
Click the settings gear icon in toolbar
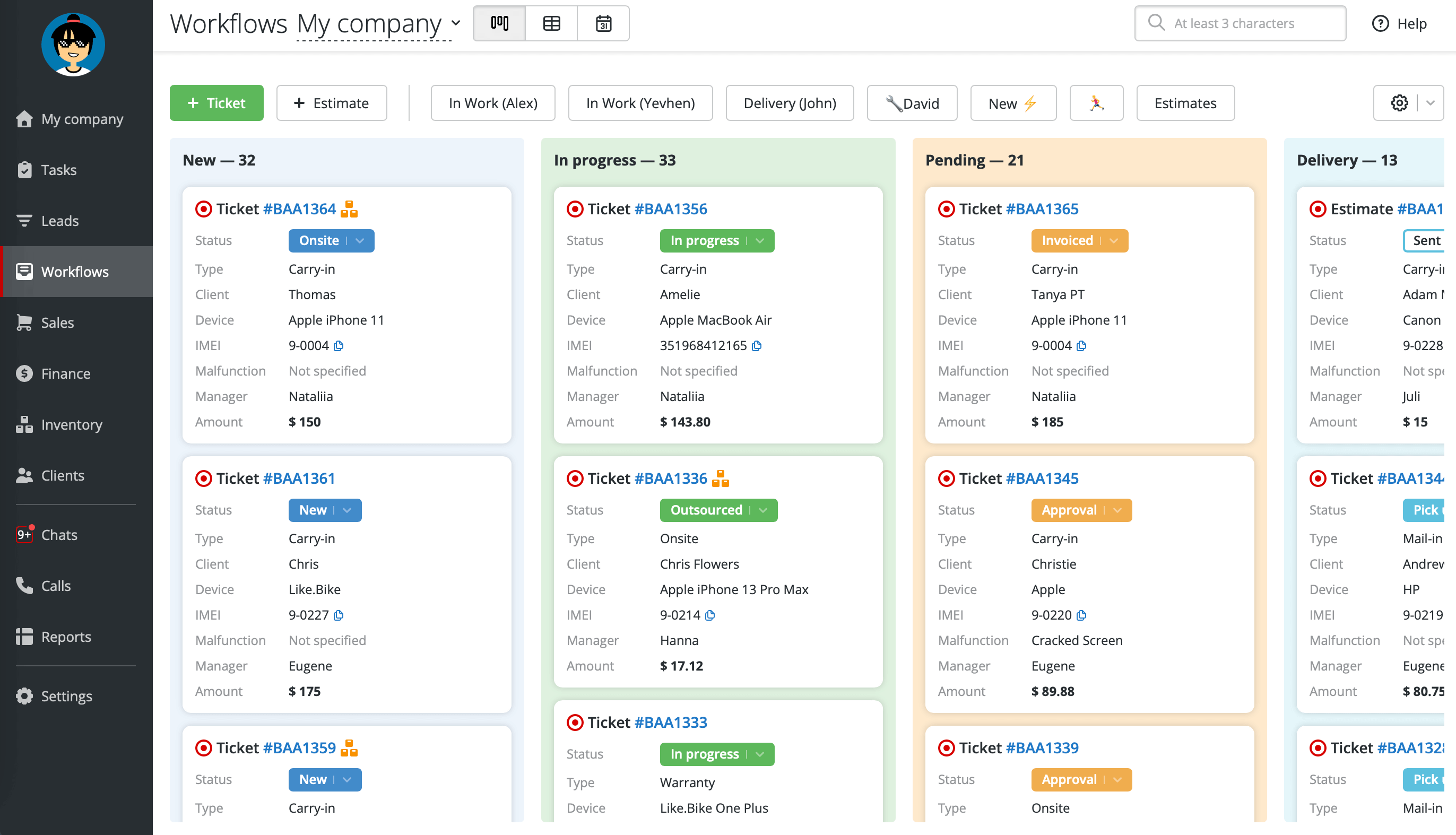coord(1400,102)
